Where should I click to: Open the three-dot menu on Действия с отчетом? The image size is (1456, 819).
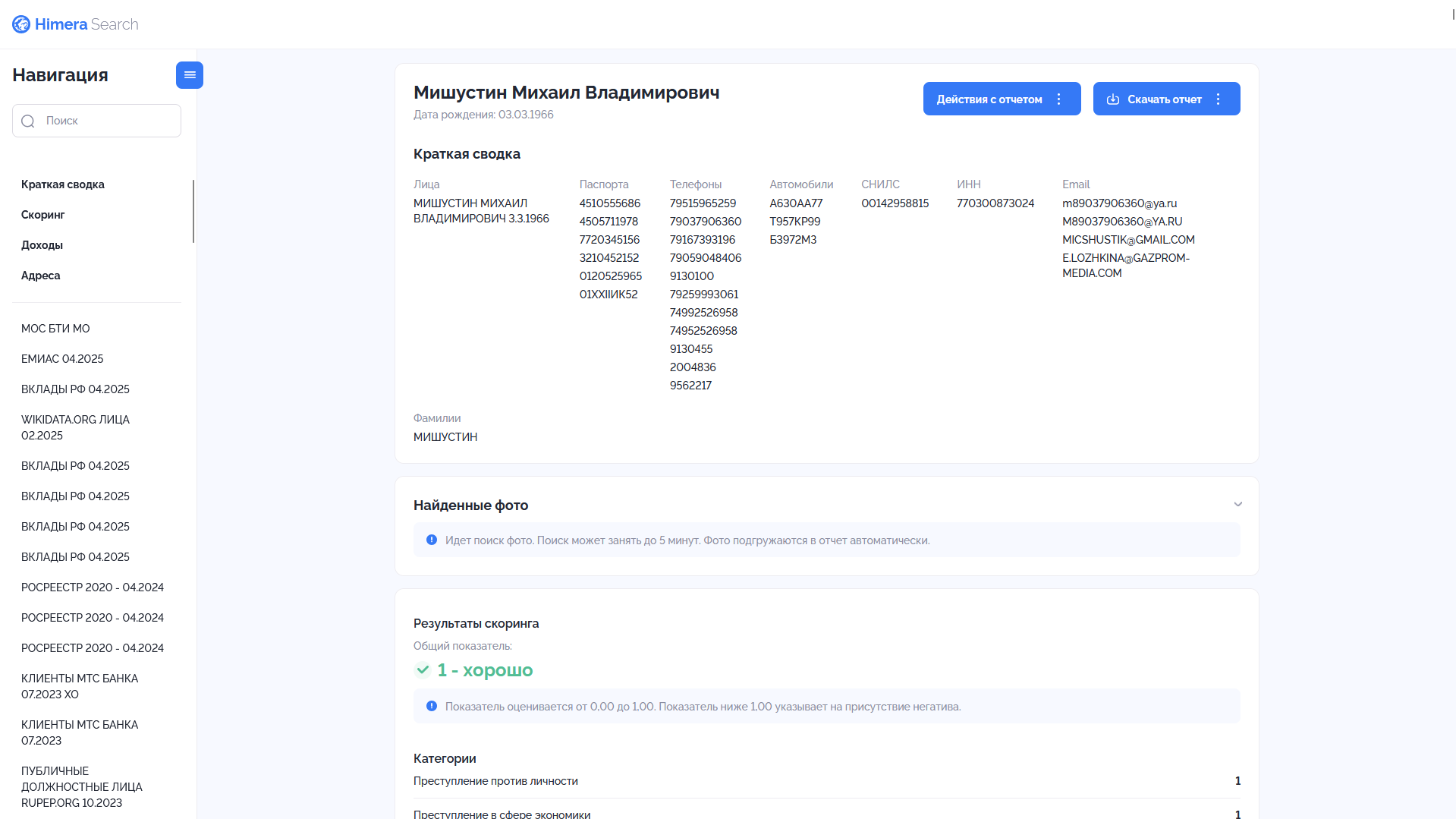click(x=1059, y=99)
